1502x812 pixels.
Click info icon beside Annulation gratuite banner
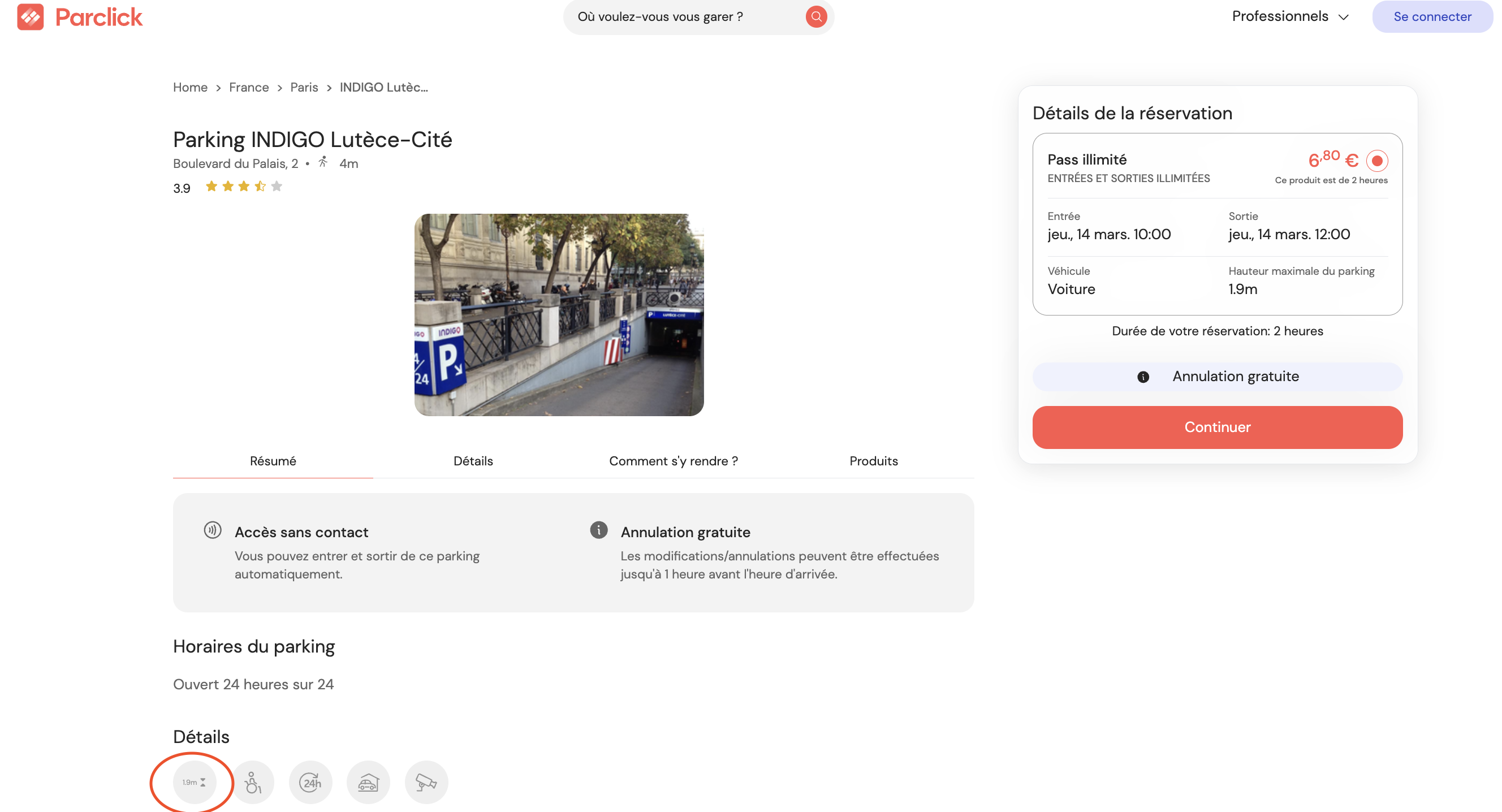point(1143,377)
